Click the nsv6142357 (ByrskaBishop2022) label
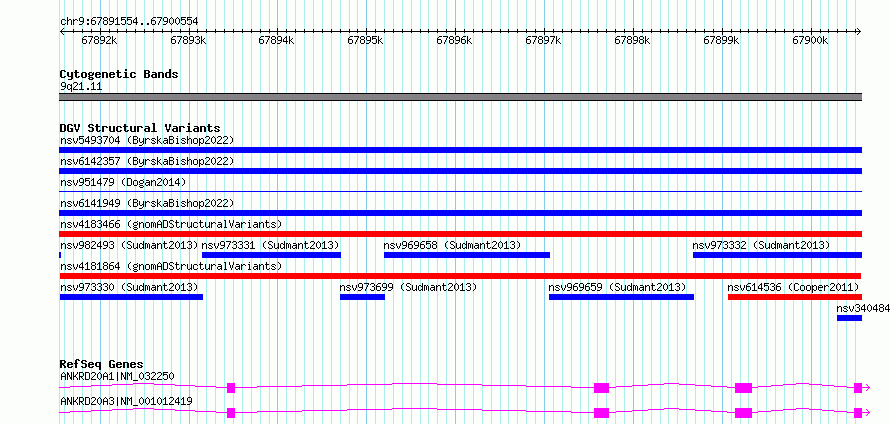890x424 pixels. (x=147, y=161)
